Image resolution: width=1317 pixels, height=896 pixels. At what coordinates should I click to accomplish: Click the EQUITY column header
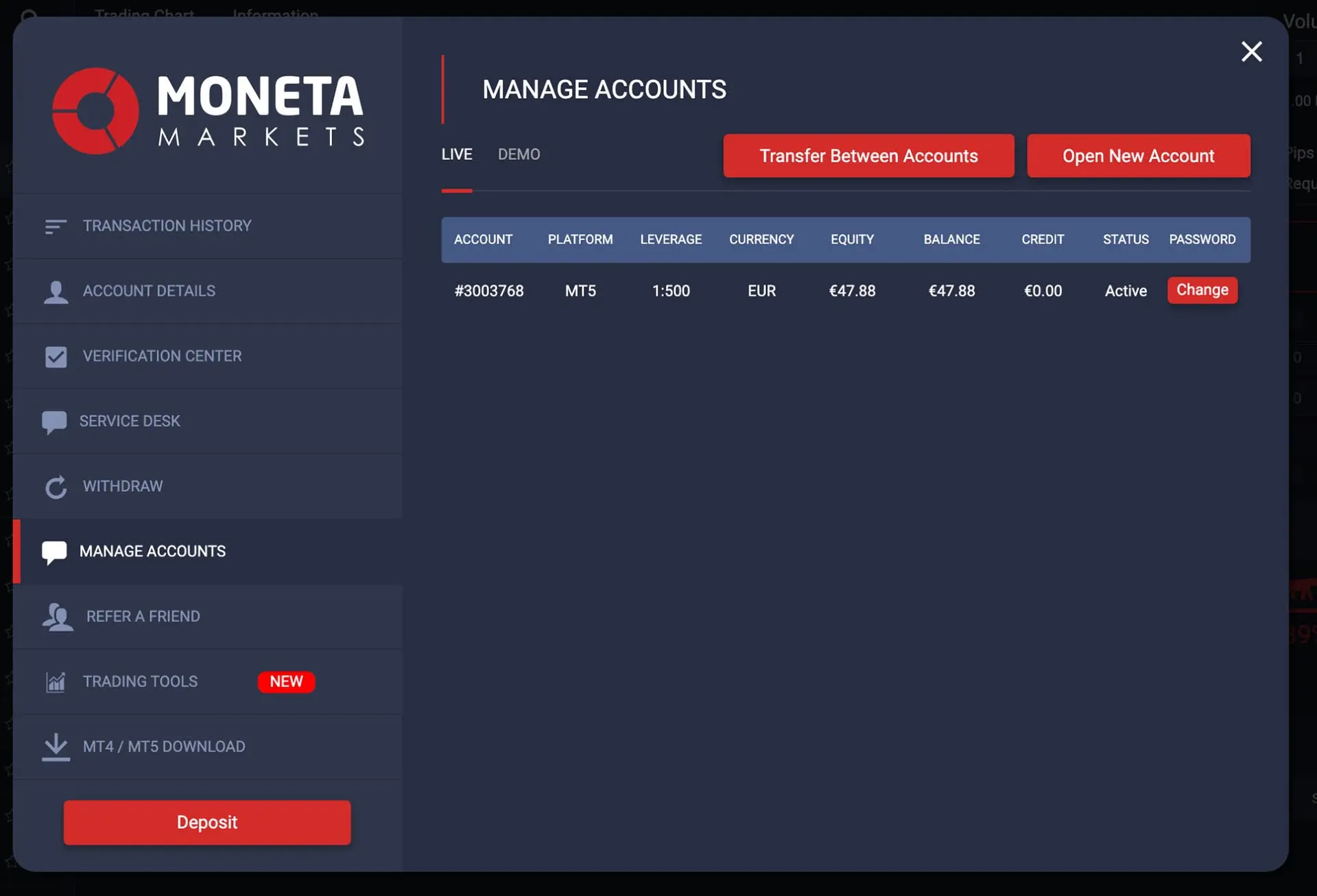[852, 239]
